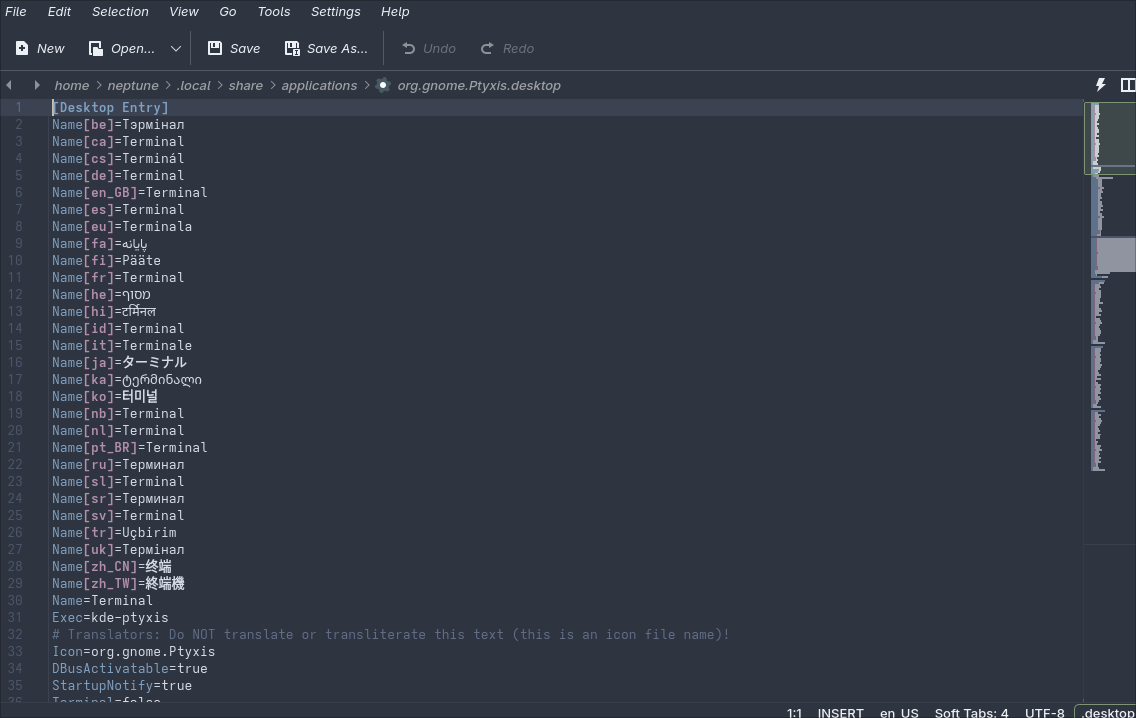Select the org.gnome.Ptyxis.desktop breadcrumb
Image resolution: width=1136 pixels, height=718 pixels.
479,85
